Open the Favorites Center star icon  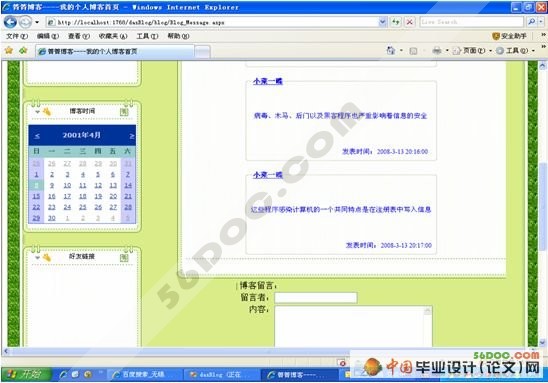coord(9,51)
